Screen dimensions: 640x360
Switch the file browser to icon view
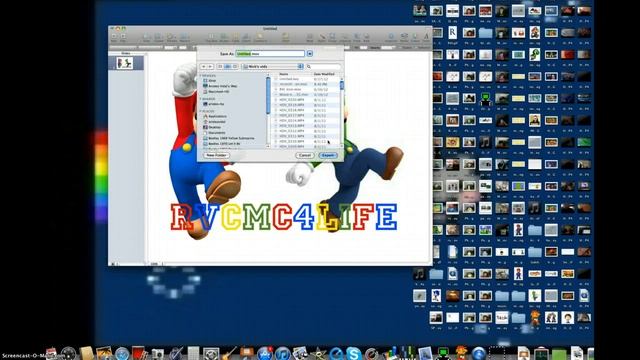point(220,66)
